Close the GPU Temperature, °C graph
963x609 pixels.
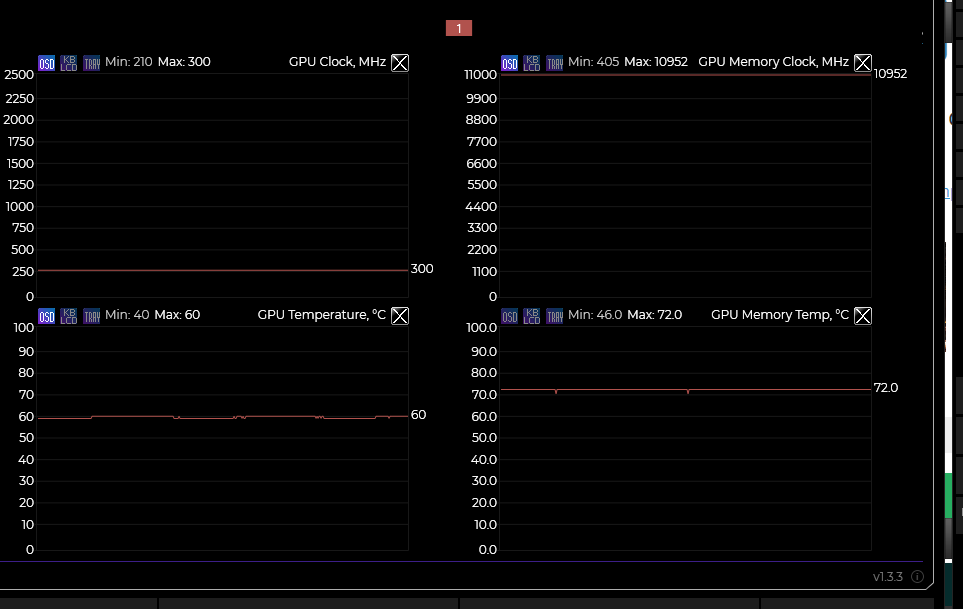(400, 316)
